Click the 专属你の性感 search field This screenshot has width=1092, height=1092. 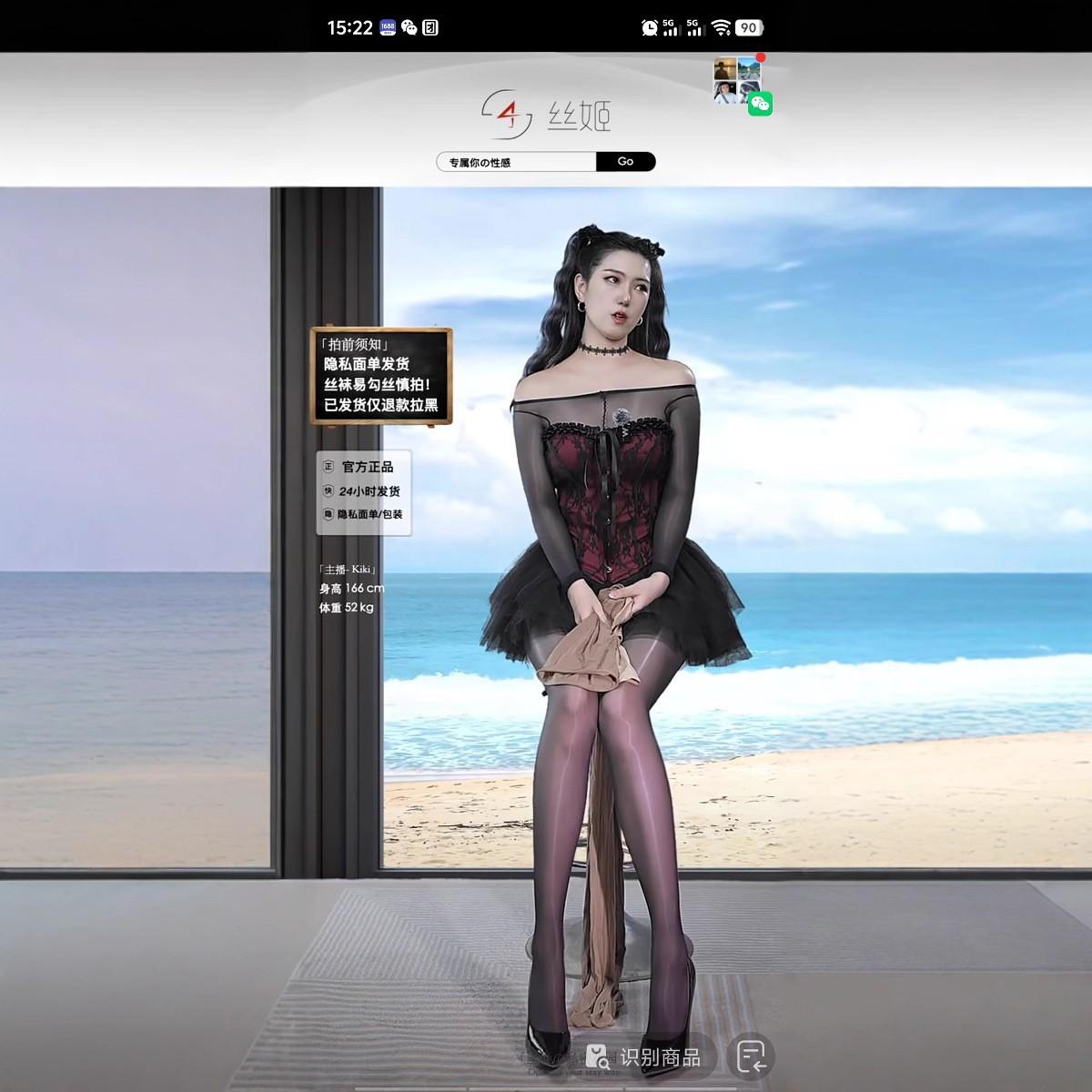pos(517,162)
